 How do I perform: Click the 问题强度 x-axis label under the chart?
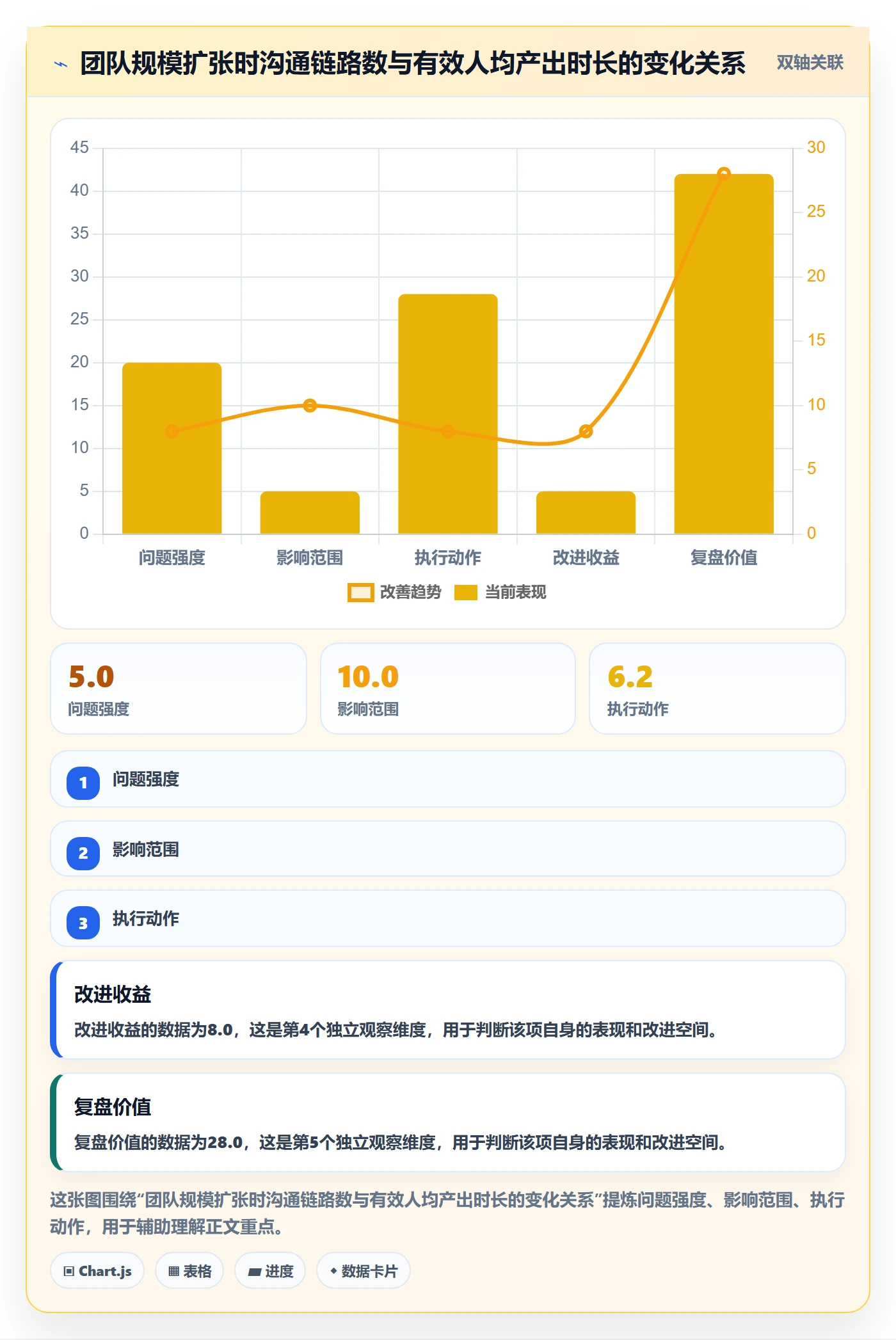pyautogui.click(x=172, y=558)
